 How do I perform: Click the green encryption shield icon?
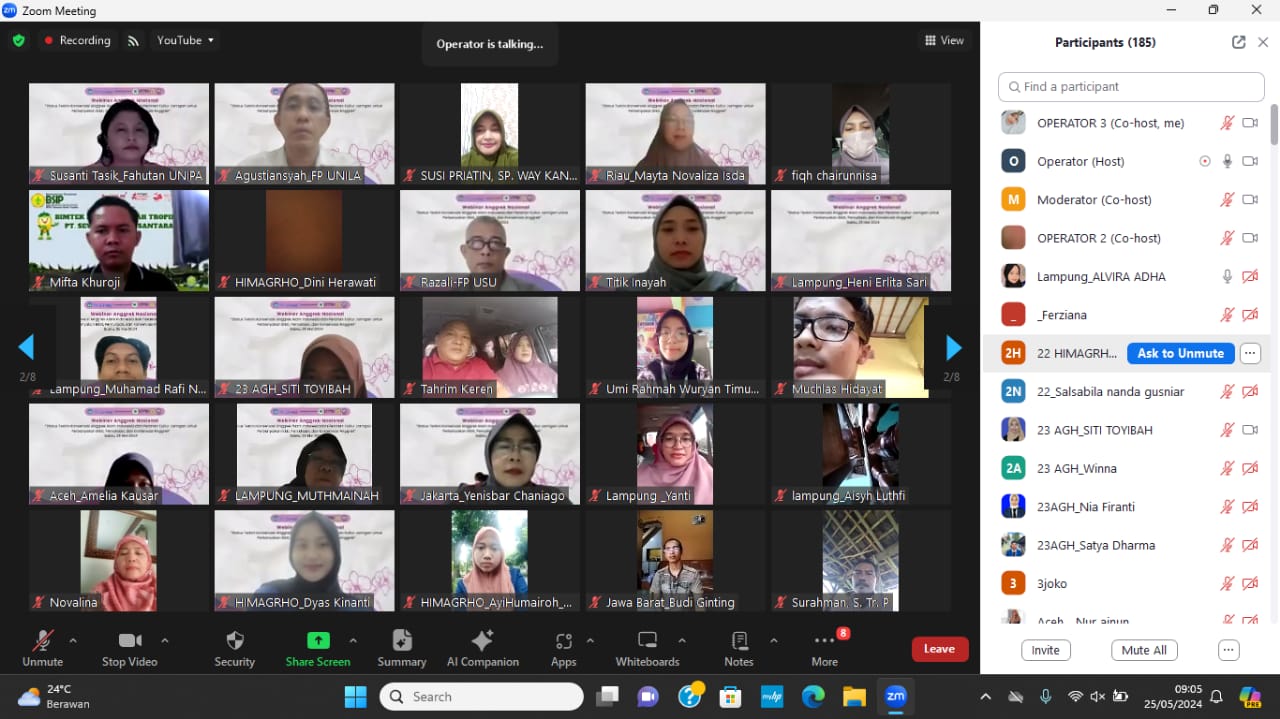18,41
